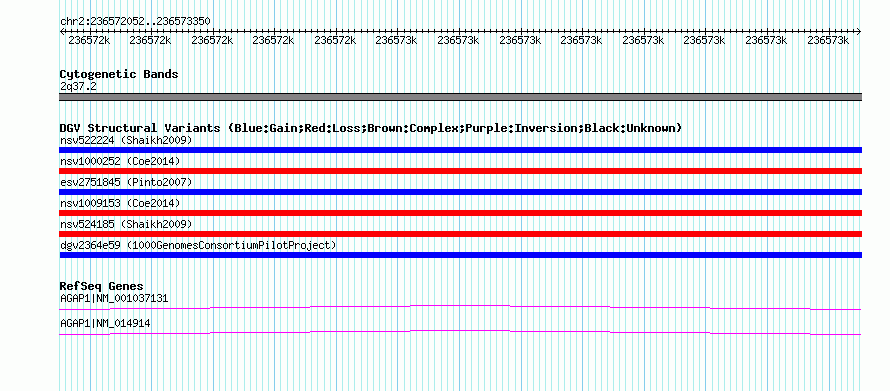Select the 2q37.2 band label
890x391 pixels.
78,86
